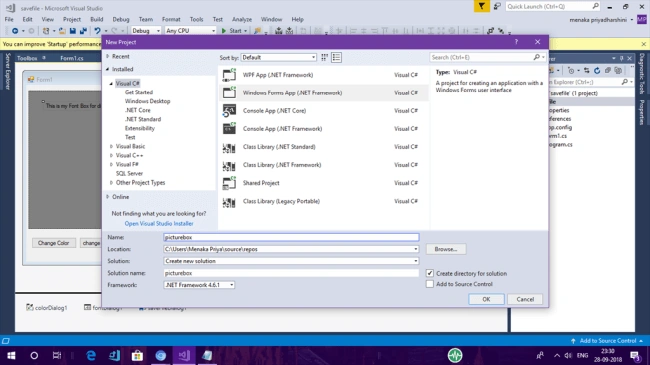Expand the Online category
This screenshot has height=365, width=650.
coord(108,197)
